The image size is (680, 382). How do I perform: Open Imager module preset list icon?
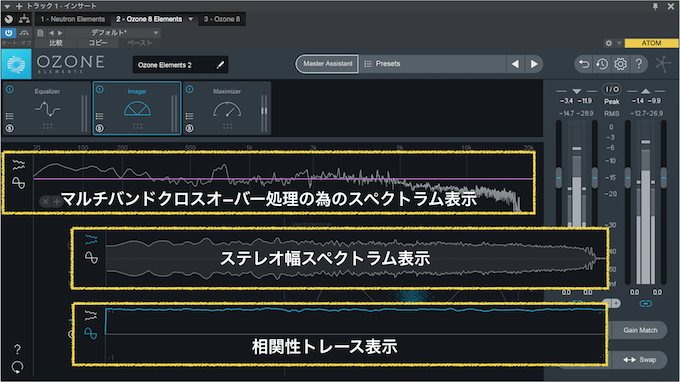point(99,116)
